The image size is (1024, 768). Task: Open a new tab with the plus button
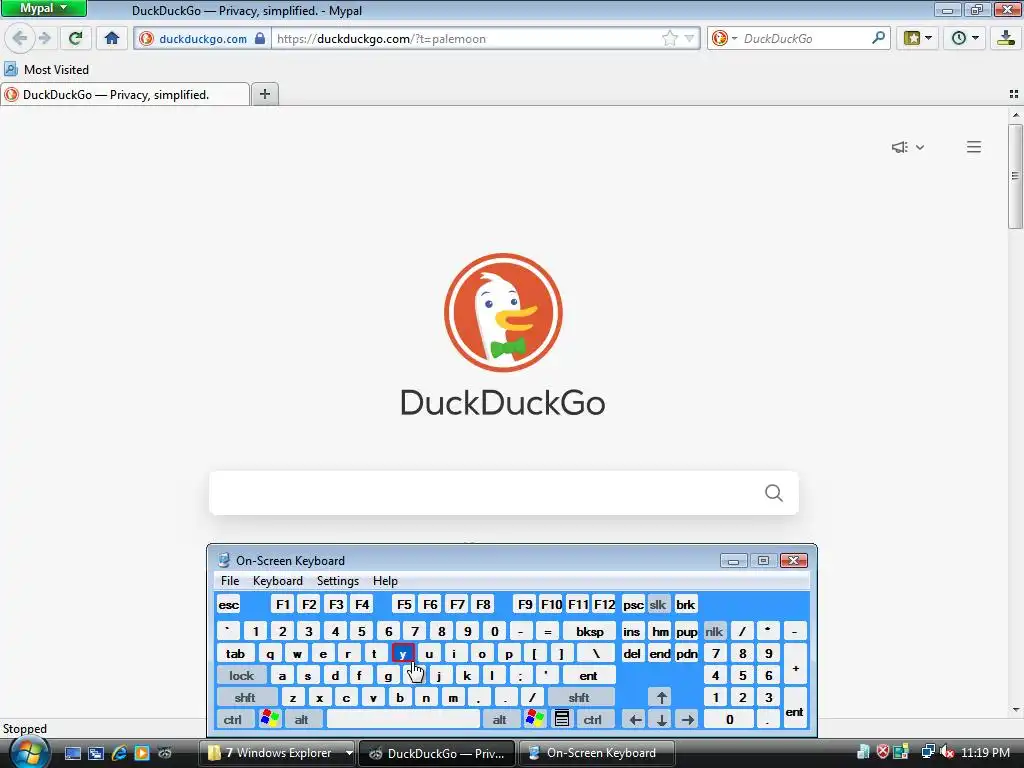tap(264, 94)
